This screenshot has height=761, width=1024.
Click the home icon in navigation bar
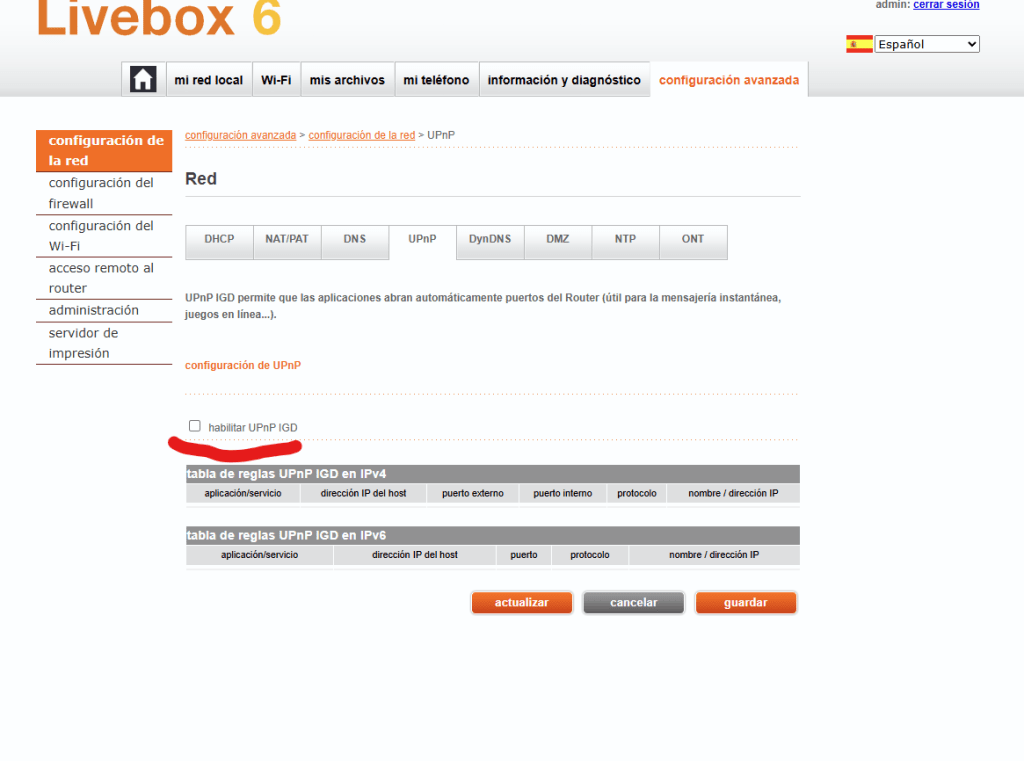143,80
